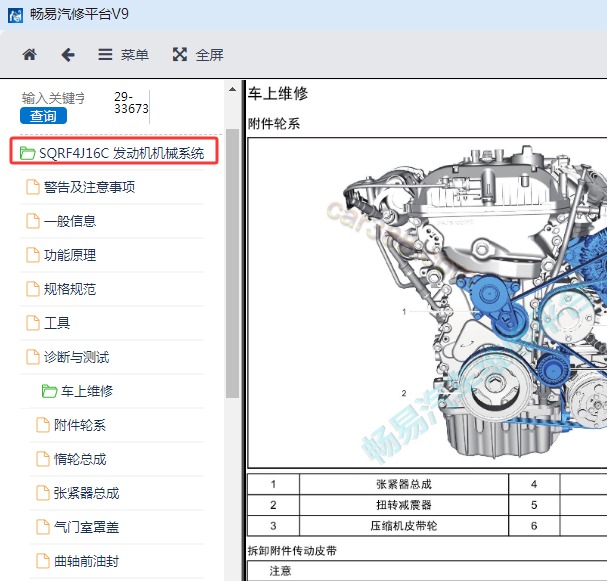This screenshot has height=581, width=607.
Task: Click the engine diagram image
Action: tap(427, 302)
